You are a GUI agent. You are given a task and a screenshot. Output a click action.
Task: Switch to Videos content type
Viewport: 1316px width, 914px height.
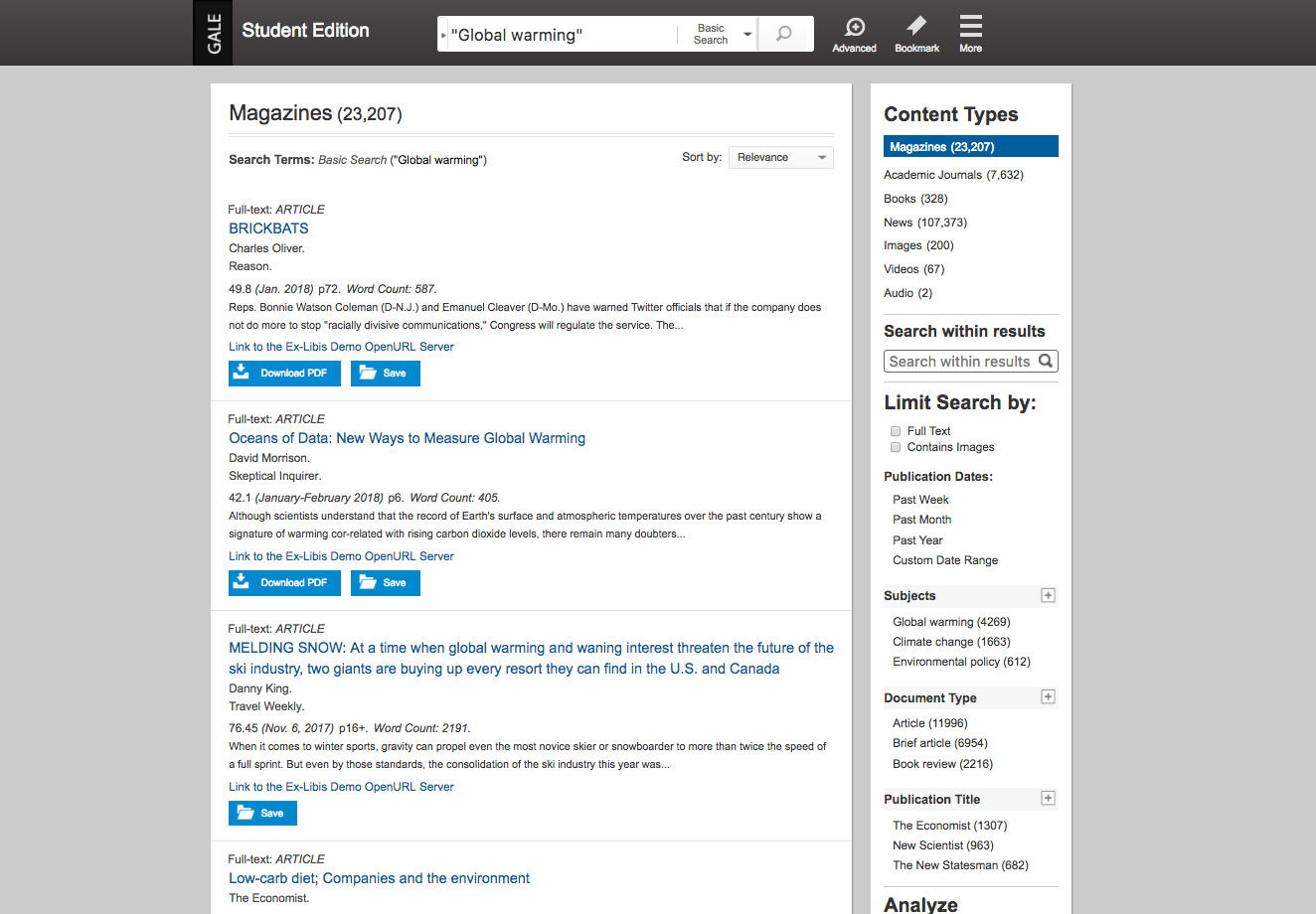point(913,269)
